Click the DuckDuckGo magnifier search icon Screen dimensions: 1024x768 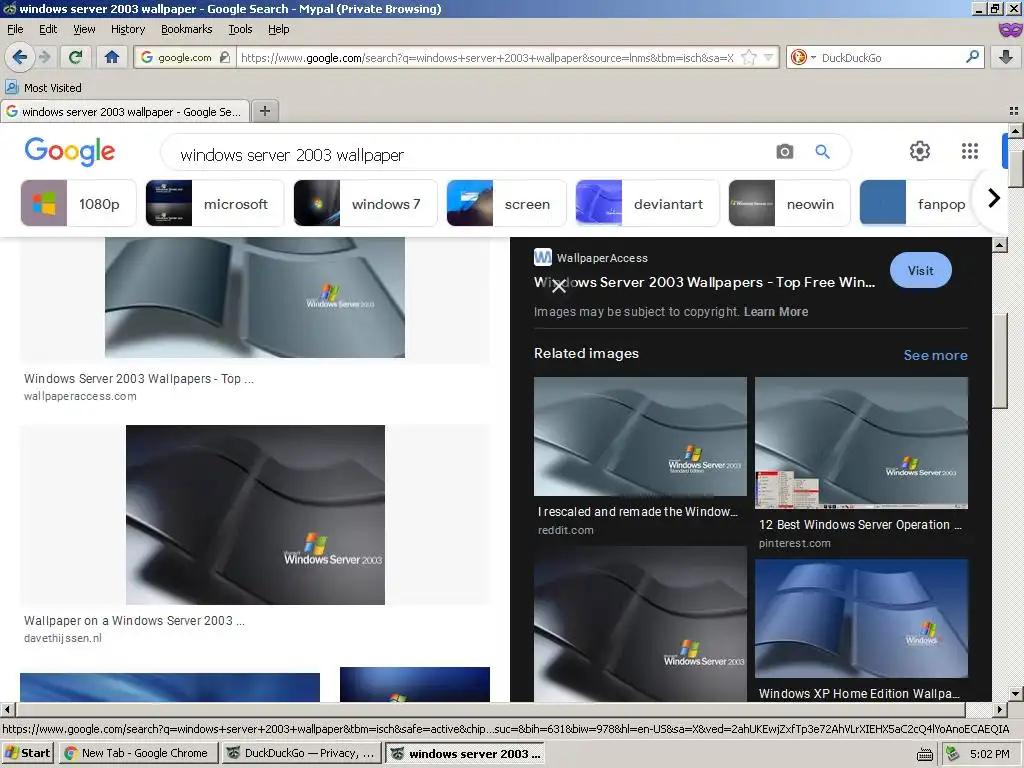(x=972, y=57)
